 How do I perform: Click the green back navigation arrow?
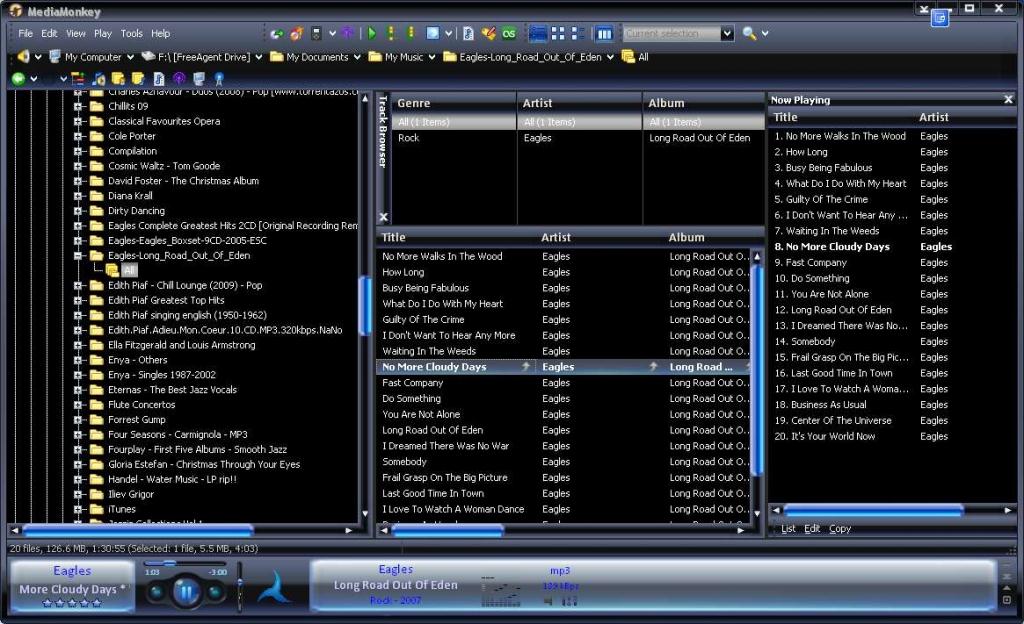click(18, 78)
